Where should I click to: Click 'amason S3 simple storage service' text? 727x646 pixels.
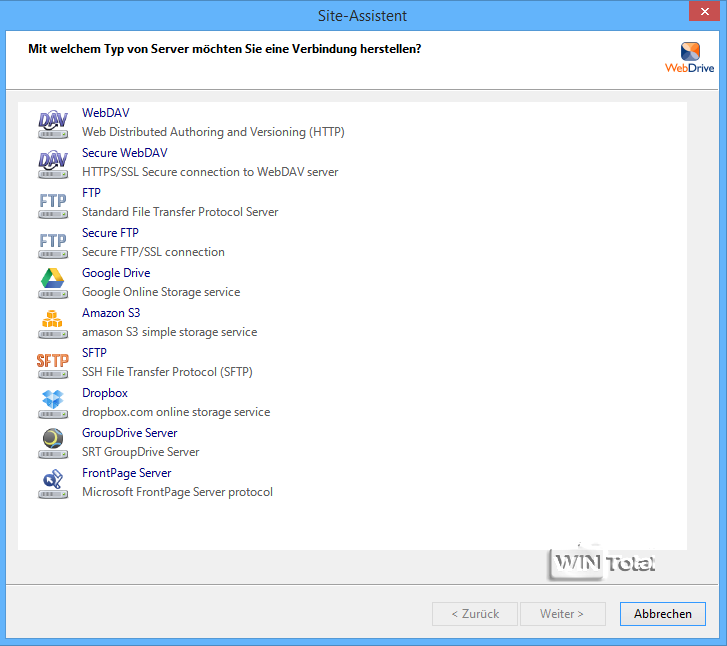click(x=169, y=332)
